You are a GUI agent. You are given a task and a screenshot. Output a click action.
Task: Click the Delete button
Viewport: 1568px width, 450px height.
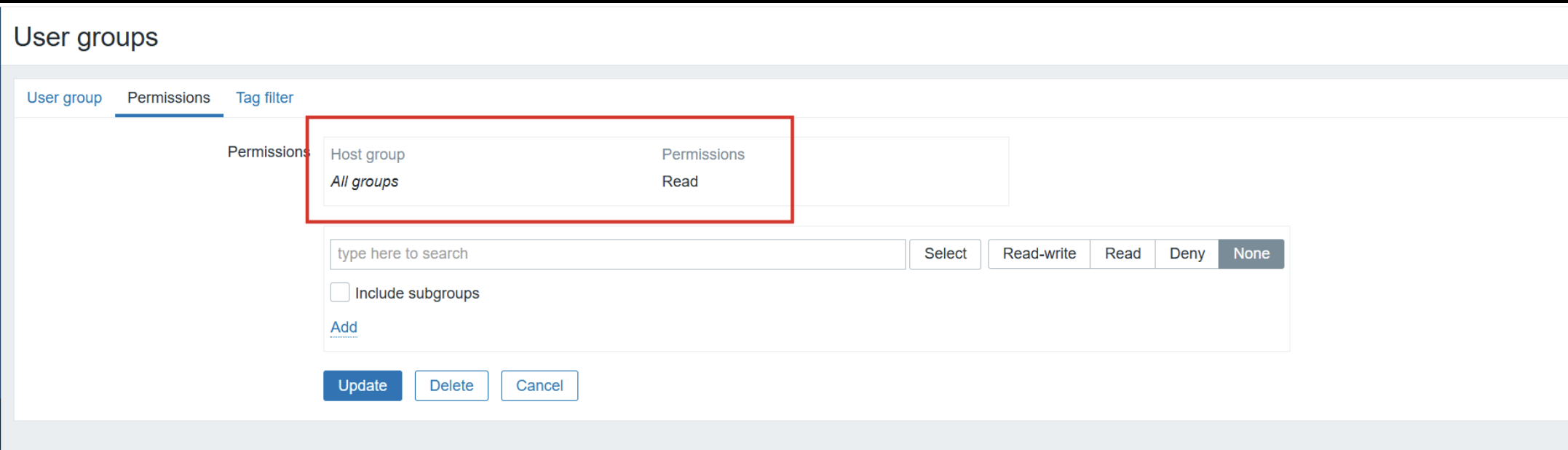[451, 386]
